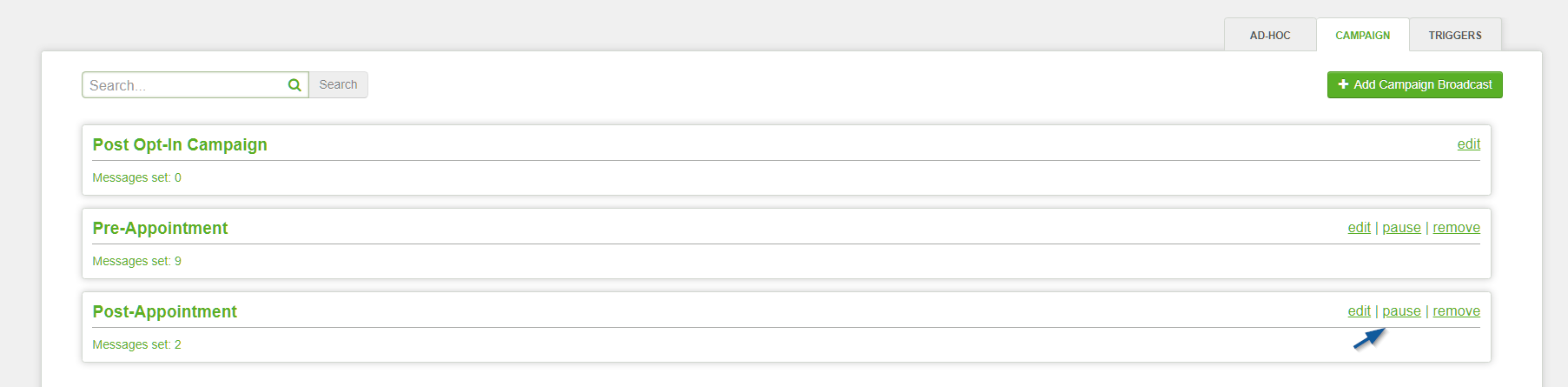Remove the Pre-Appointment campaign
1568x387 pixels.
click(x=1456, y=228)
